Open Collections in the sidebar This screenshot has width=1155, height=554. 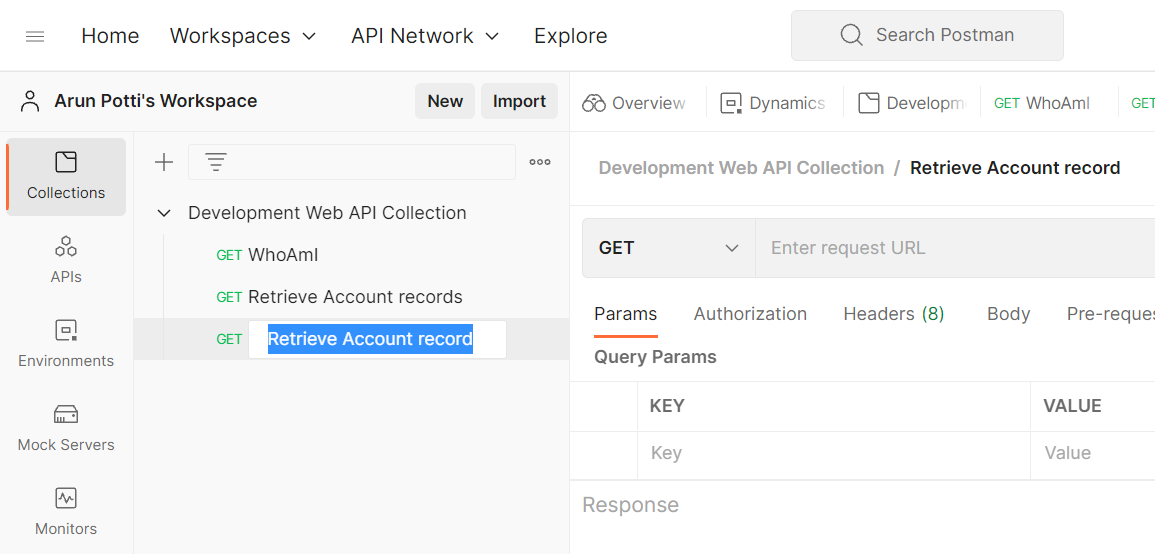tap(66, 176)
